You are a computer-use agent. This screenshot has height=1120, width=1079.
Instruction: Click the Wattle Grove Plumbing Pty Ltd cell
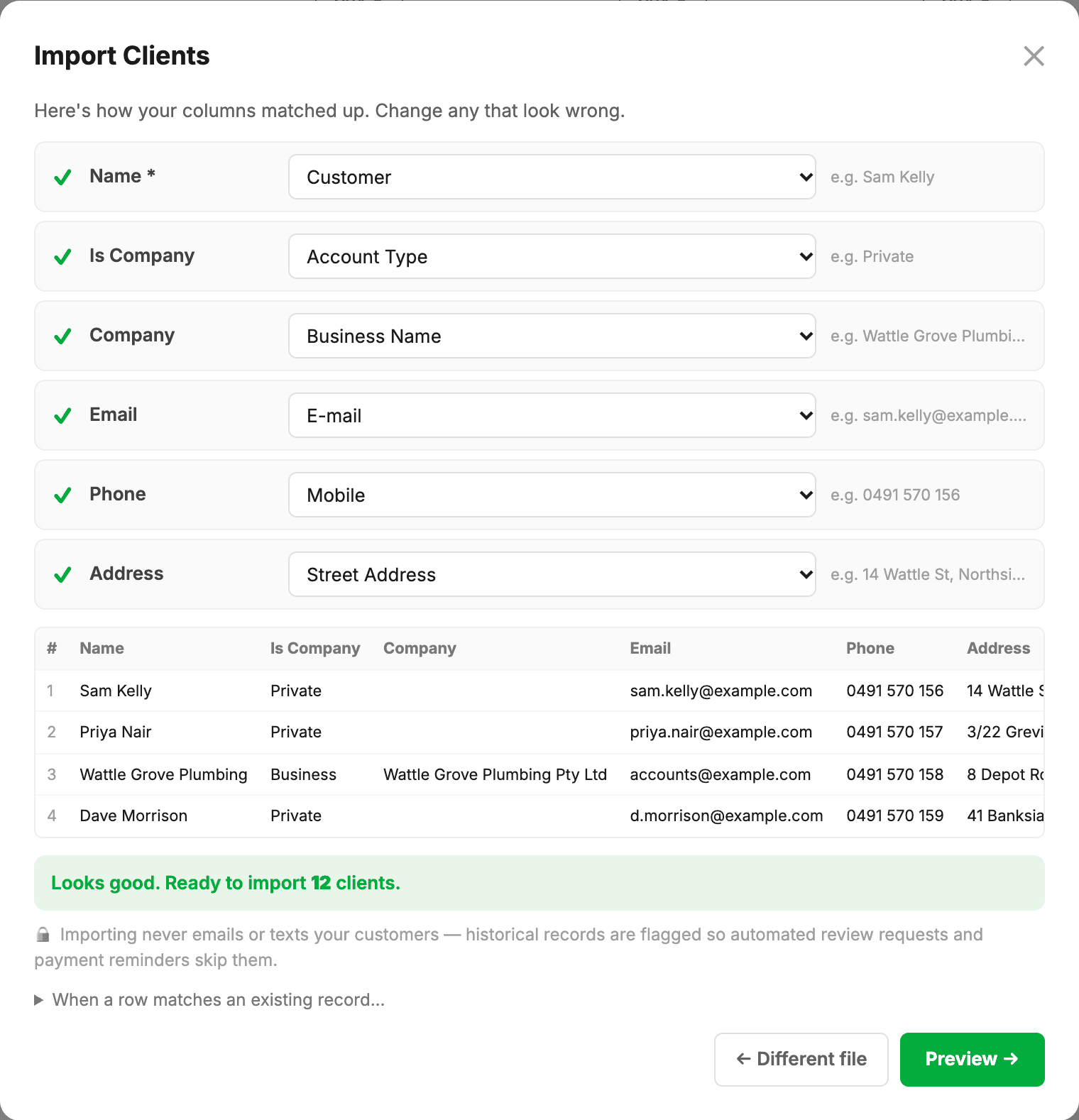pos(495,774)
